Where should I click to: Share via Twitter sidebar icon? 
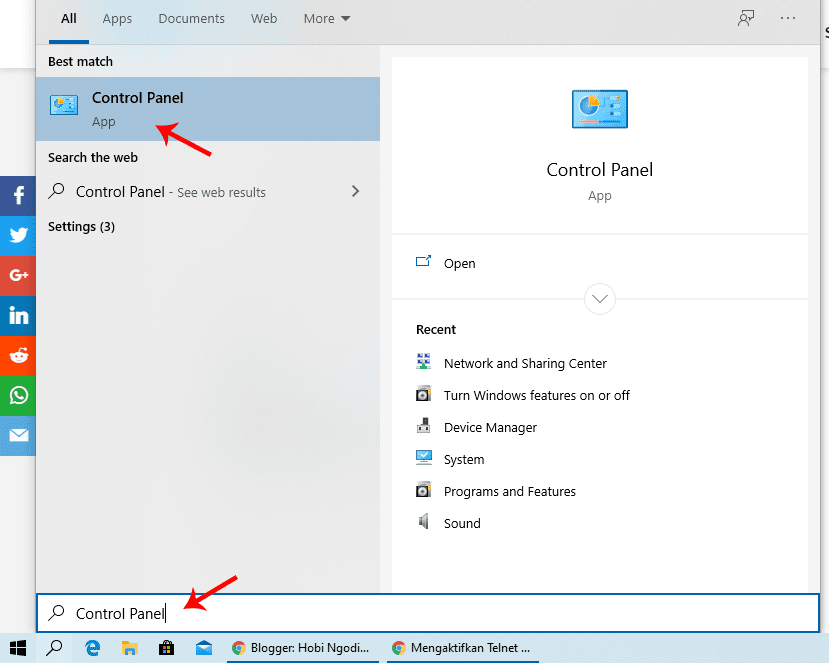[x=18, y=236]
